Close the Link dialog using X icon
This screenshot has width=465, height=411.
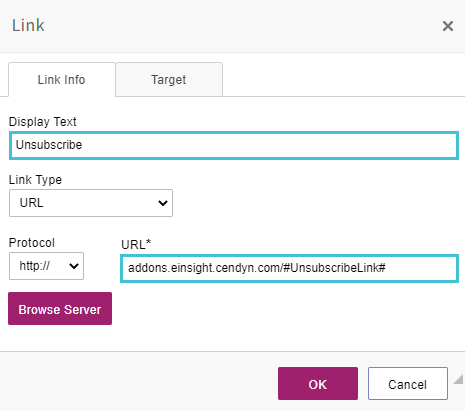point(448,26)
